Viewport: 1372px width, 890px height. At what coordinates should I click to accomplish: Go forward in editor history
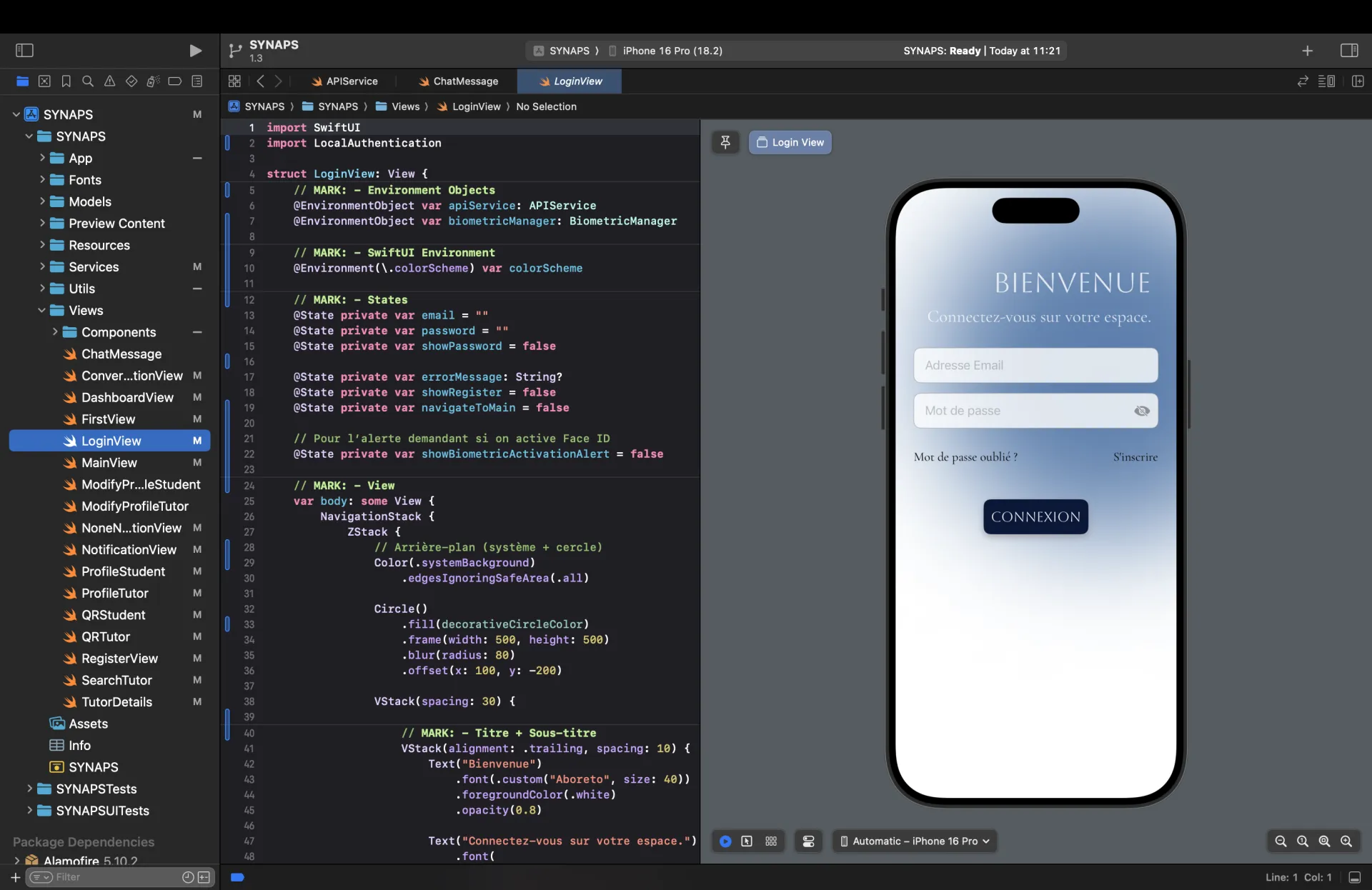(x=279, y=81)
